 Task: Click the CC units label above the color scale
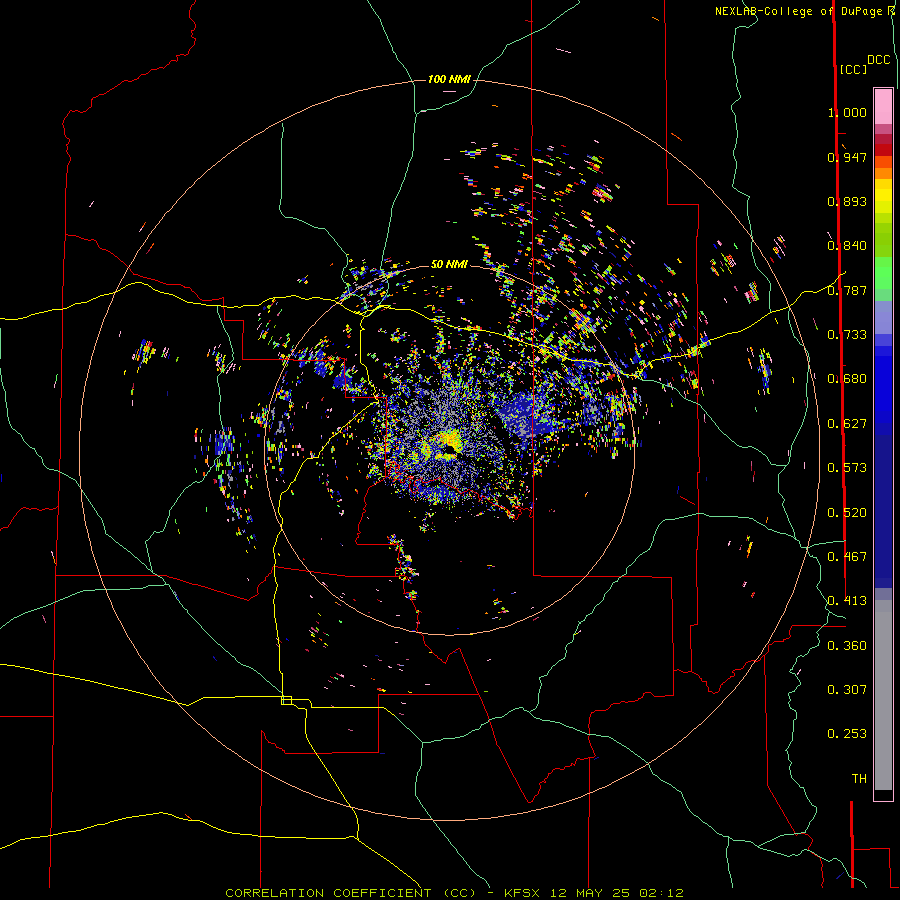[853, 69]
